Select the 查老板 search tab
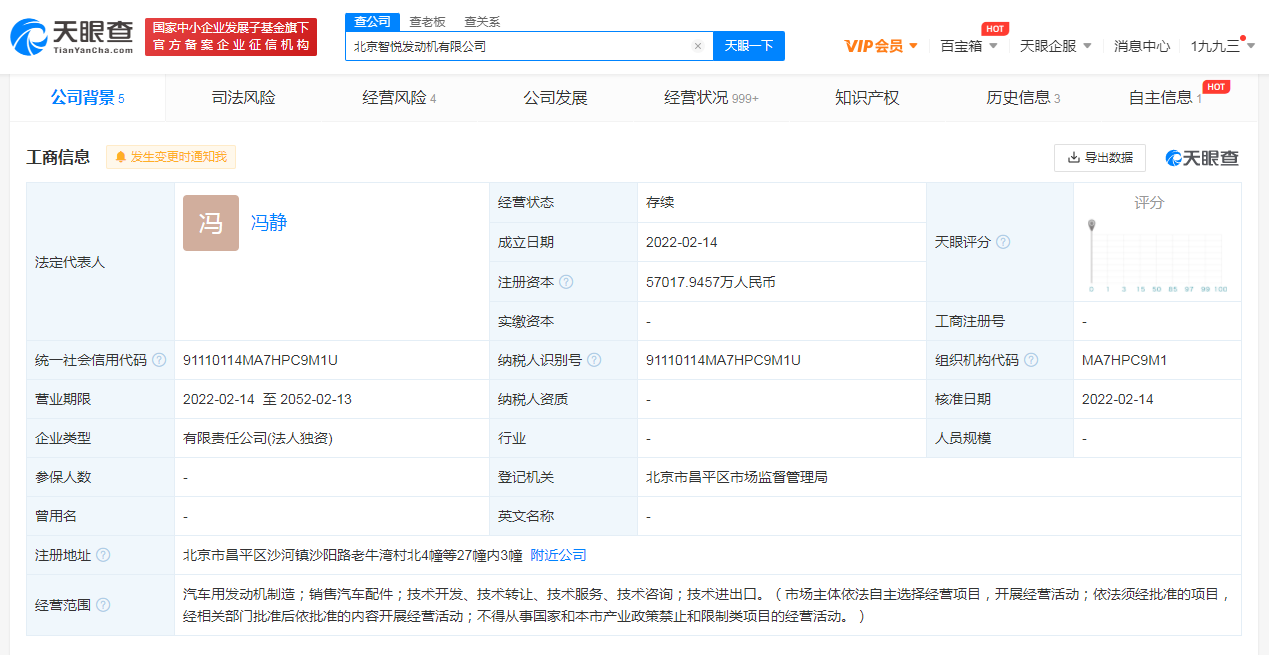 (x=428, y=21)
